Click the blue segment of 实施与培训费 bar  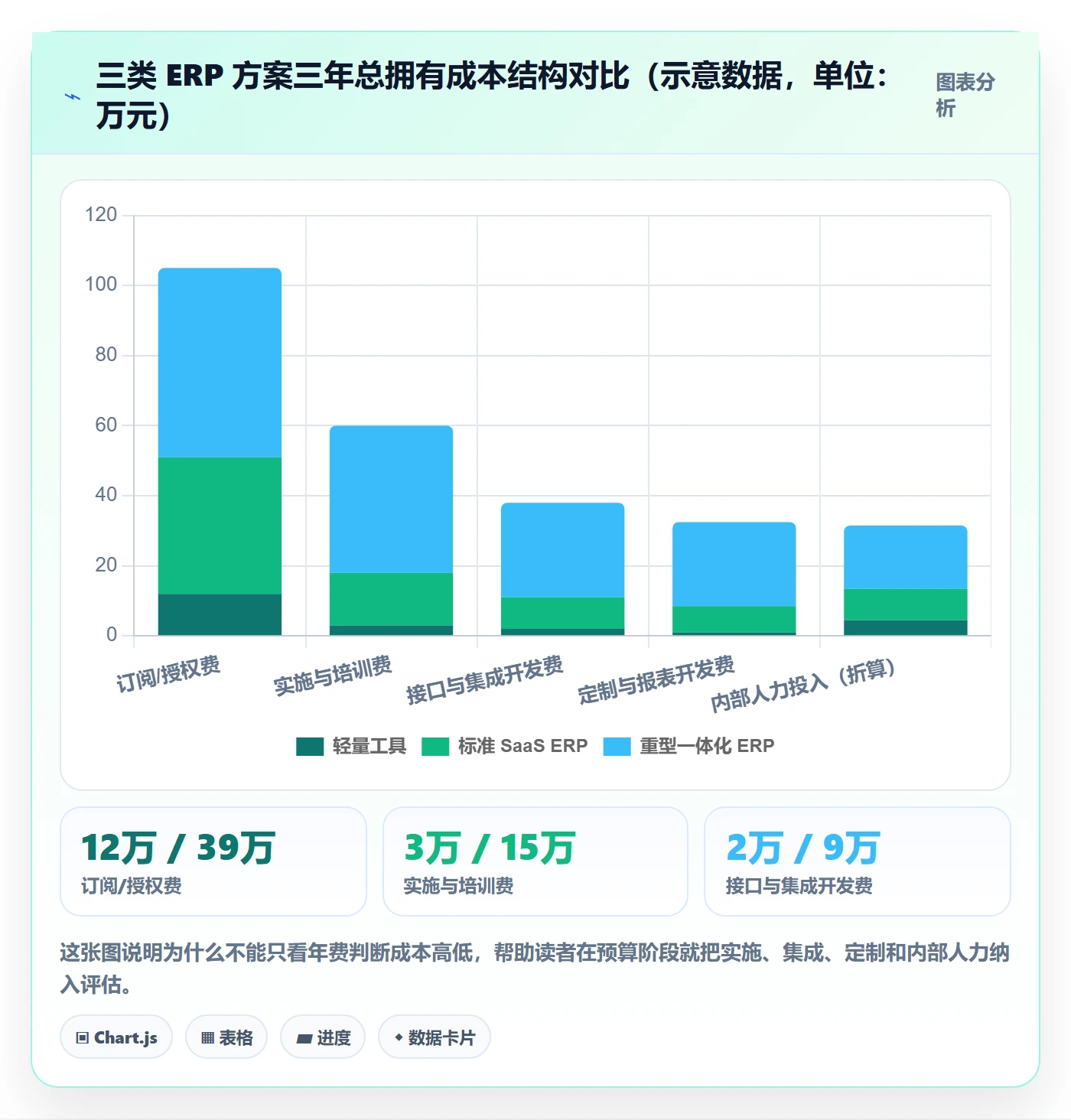(x=391, y=499)
